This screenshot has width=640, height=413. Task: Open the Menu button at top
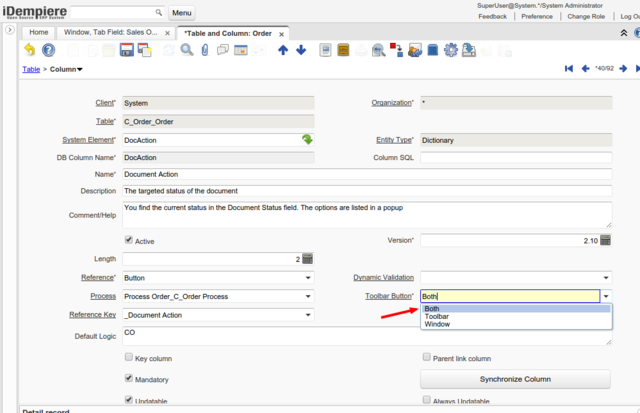[181, 13]
